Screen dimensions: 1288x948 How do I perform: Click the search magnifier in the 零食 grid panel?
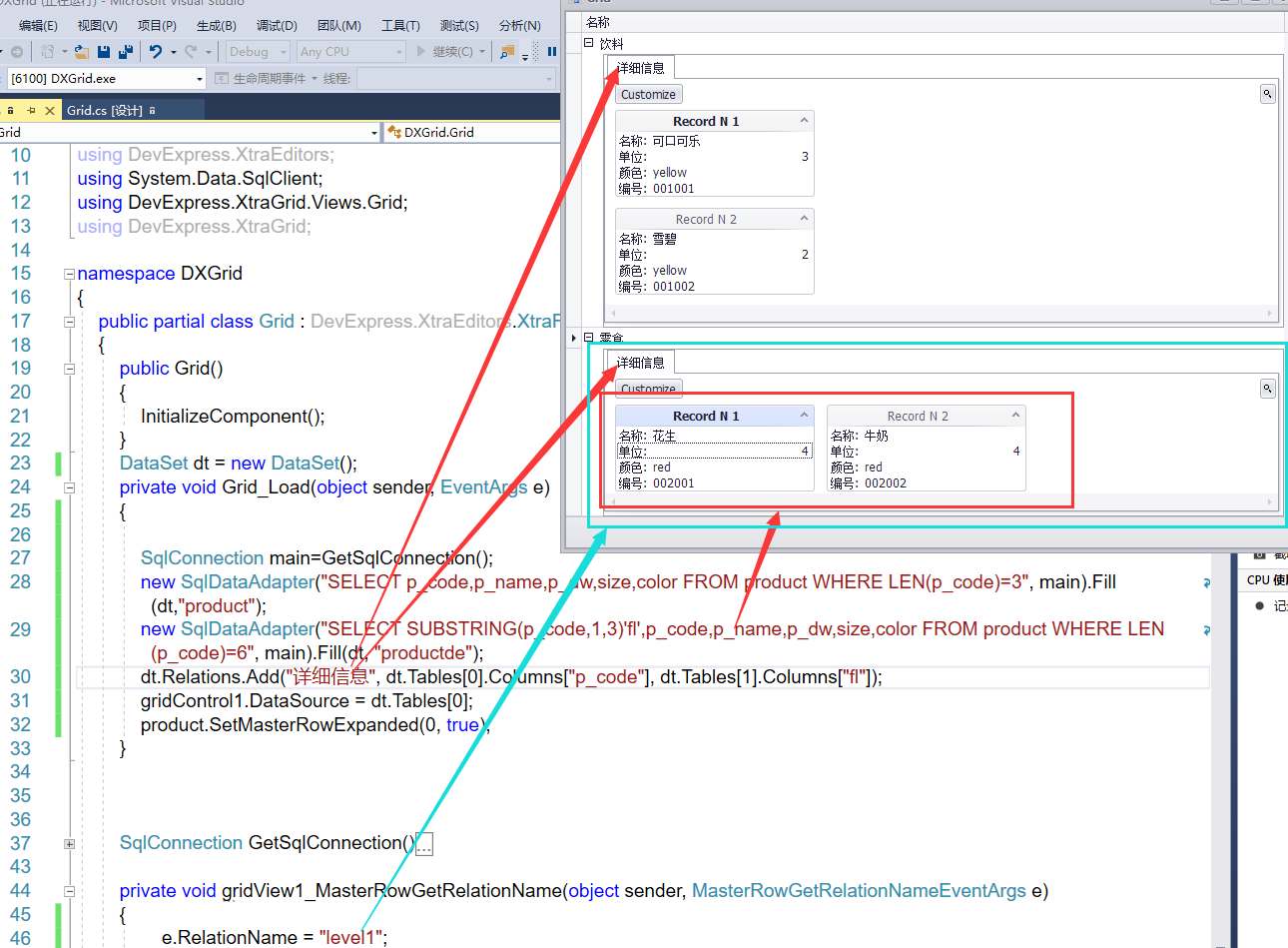(1267, 388)
